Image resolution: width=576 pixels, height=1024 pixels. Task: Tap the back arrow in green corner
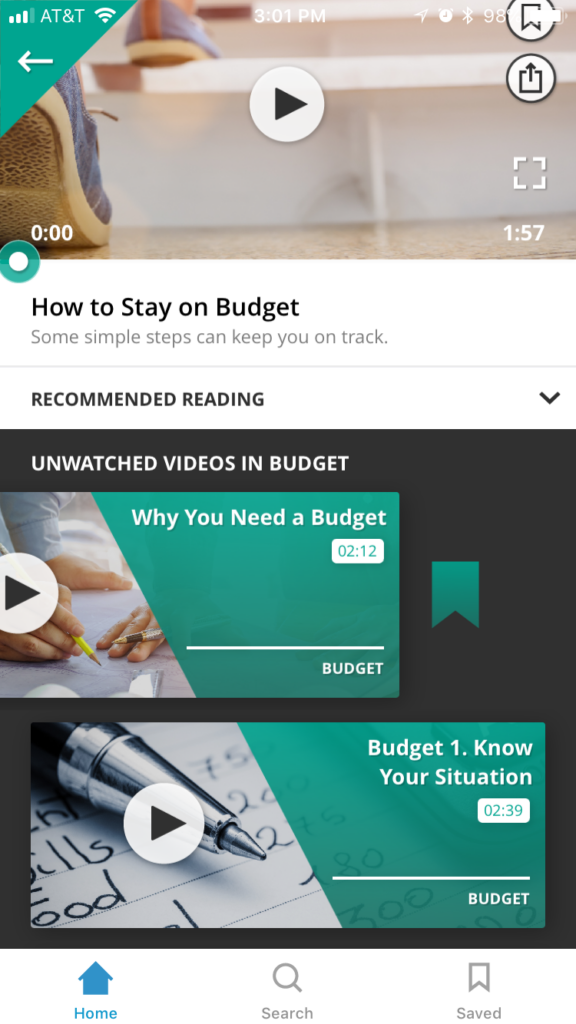click(35, 61)
